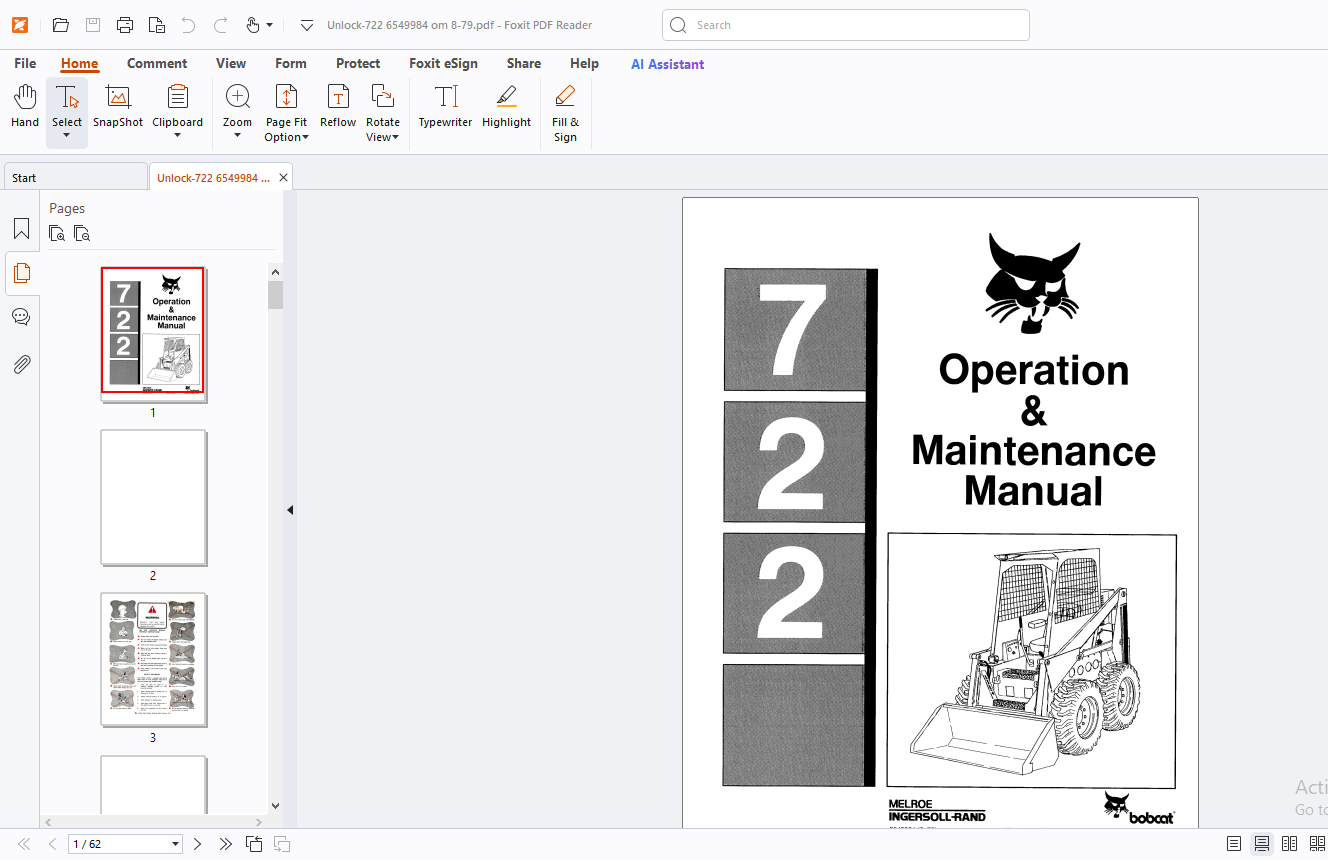This screenshot has width=1328, height=860.
Task: Open the File menu
Action: click(x=25, y=63)
